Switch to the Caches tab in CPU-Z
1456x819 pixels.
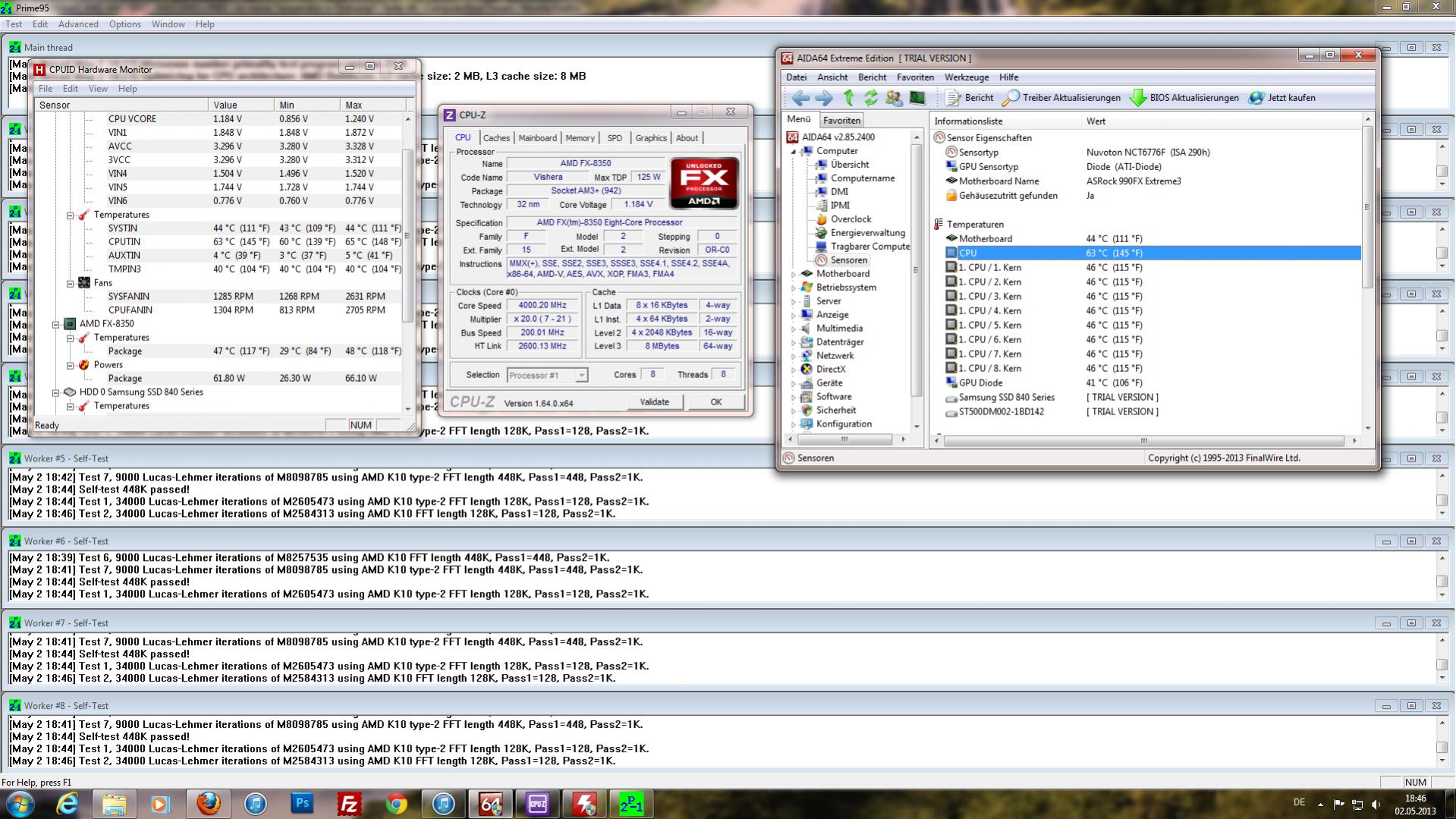[496, 138]
